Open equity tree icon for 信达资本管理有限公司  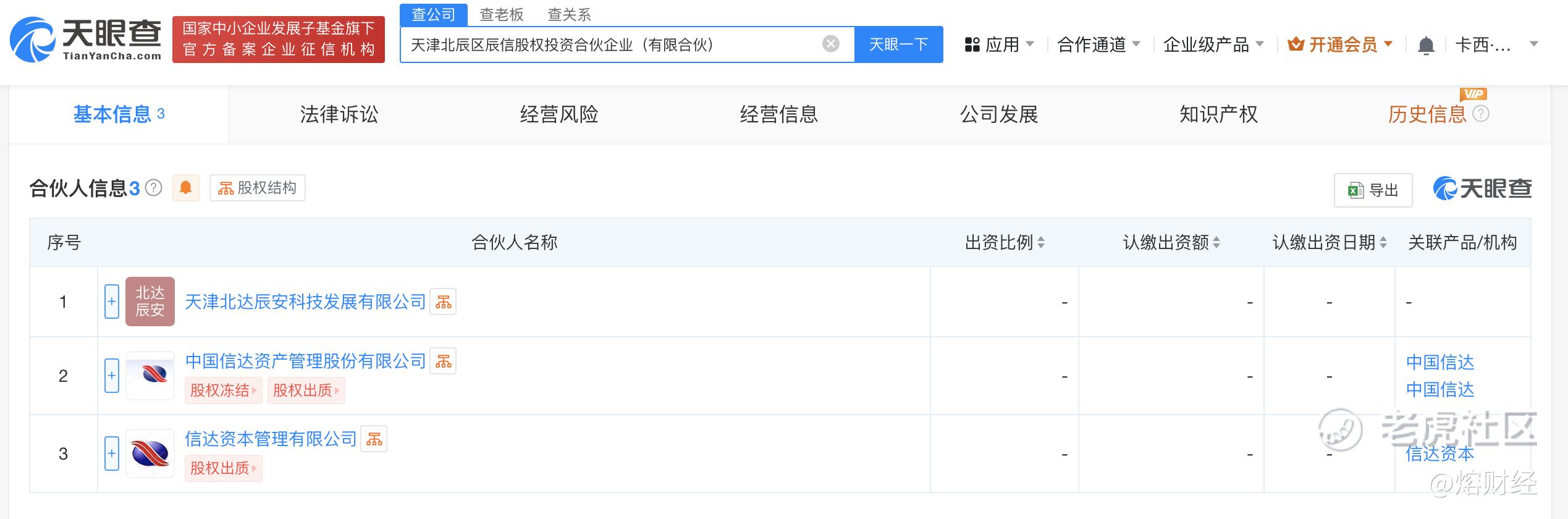pyautogui.click(x=374, y=439)
